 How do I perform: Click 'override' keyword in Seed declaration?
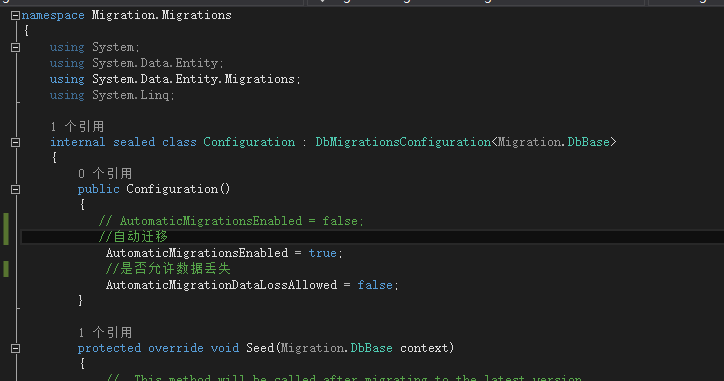pyautogui.click(x=175, y=348)
